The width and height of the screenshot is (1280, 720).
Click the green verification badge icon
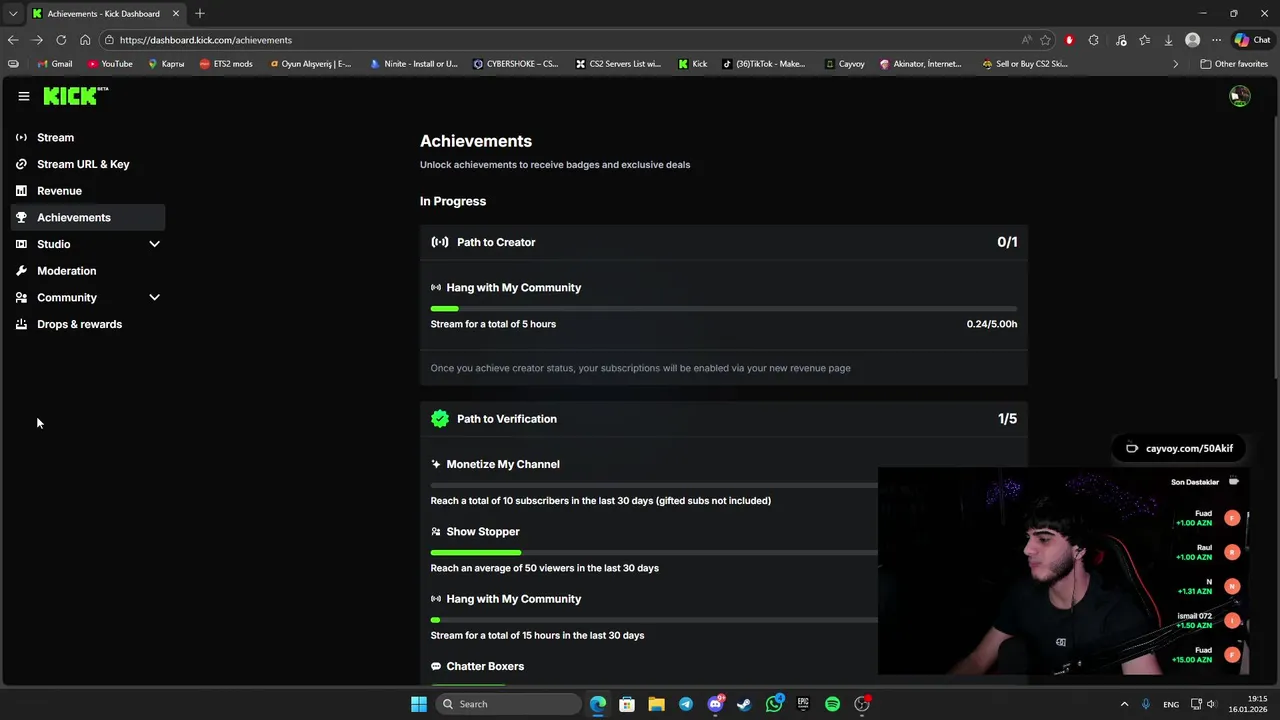tap(440, 419)
